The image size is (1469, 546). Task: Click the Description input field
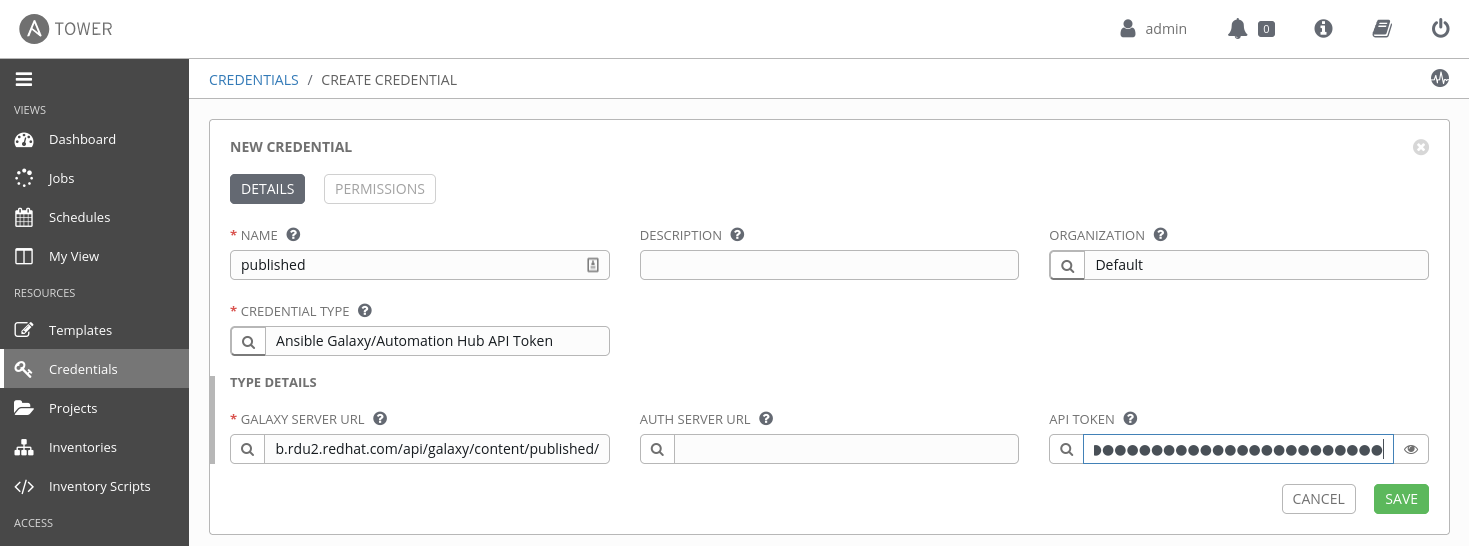point(829,265)
